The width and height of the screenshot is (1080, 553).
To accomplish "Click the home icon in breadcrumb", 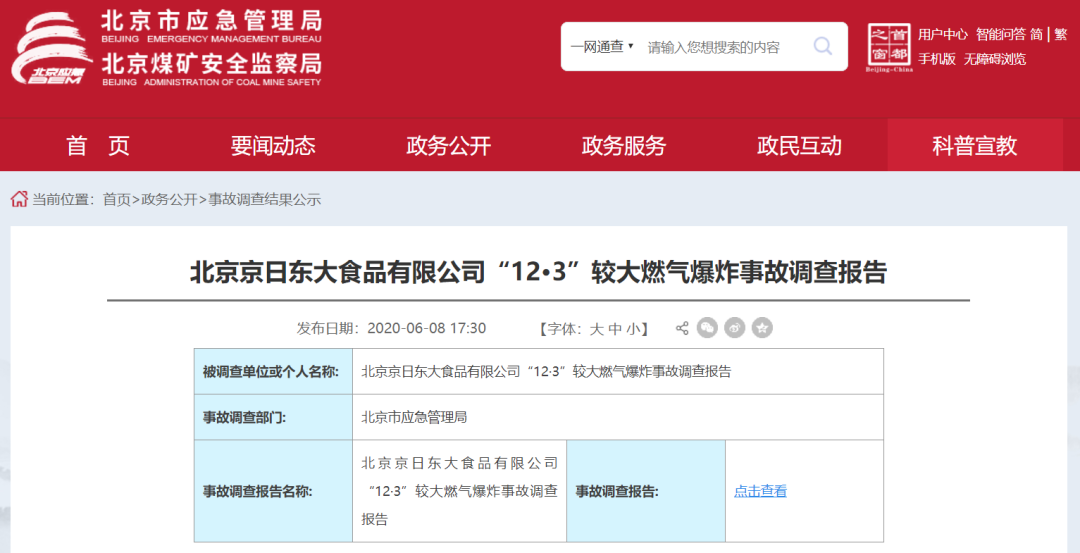I will click(19, 200).
